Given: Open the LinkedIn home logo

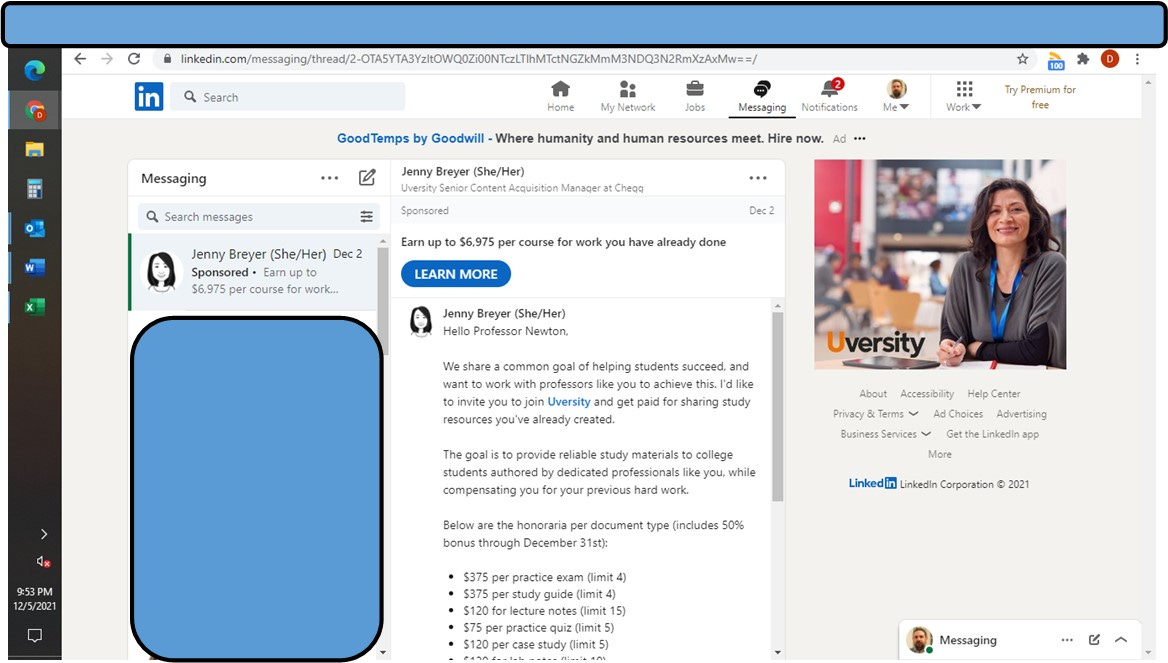Looking at the screenshot, I should tap(149, 97).
